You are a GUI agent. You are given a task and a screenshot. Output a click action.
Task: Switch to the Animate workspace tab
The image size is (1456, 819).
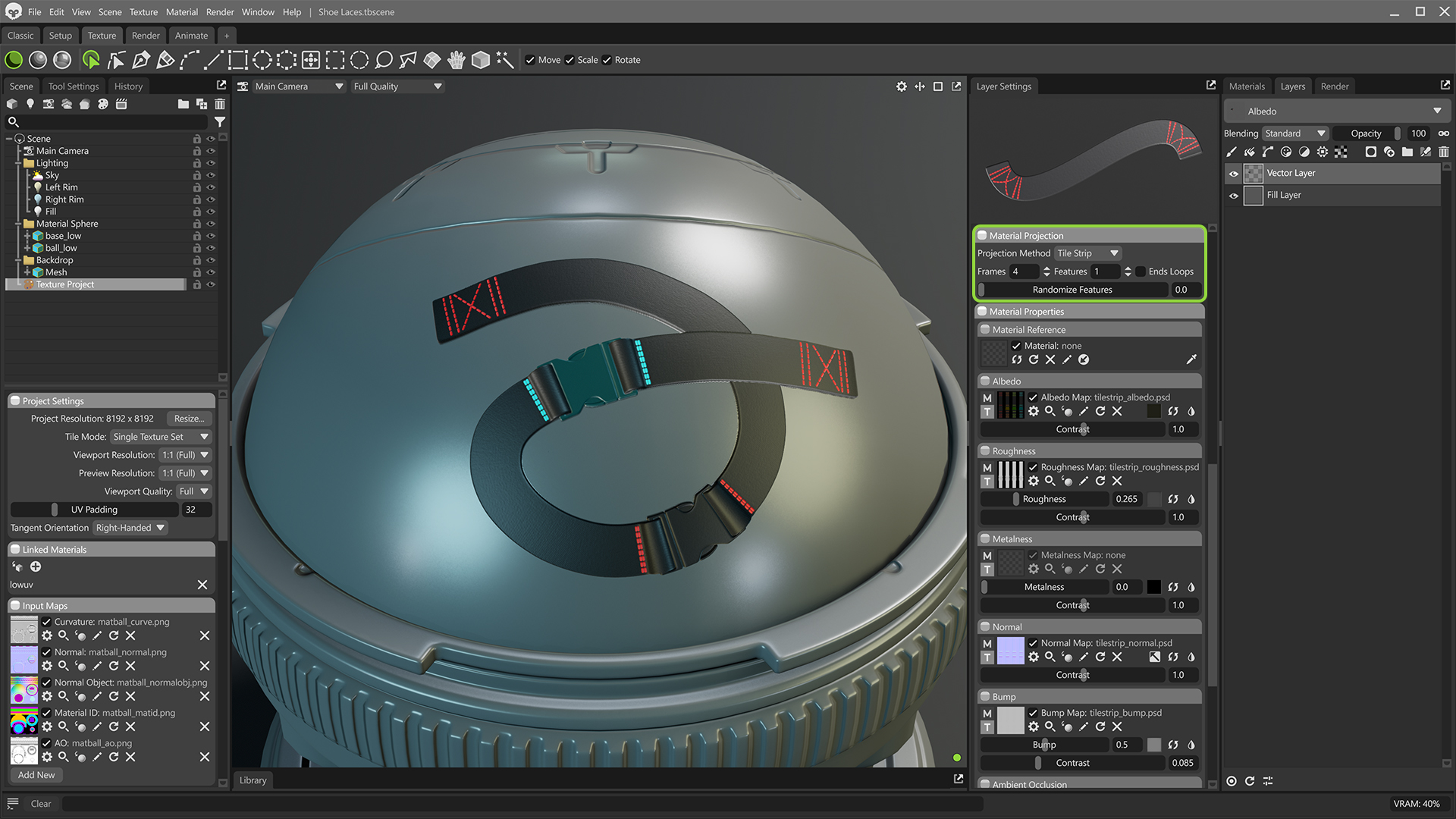coord(191,36)
